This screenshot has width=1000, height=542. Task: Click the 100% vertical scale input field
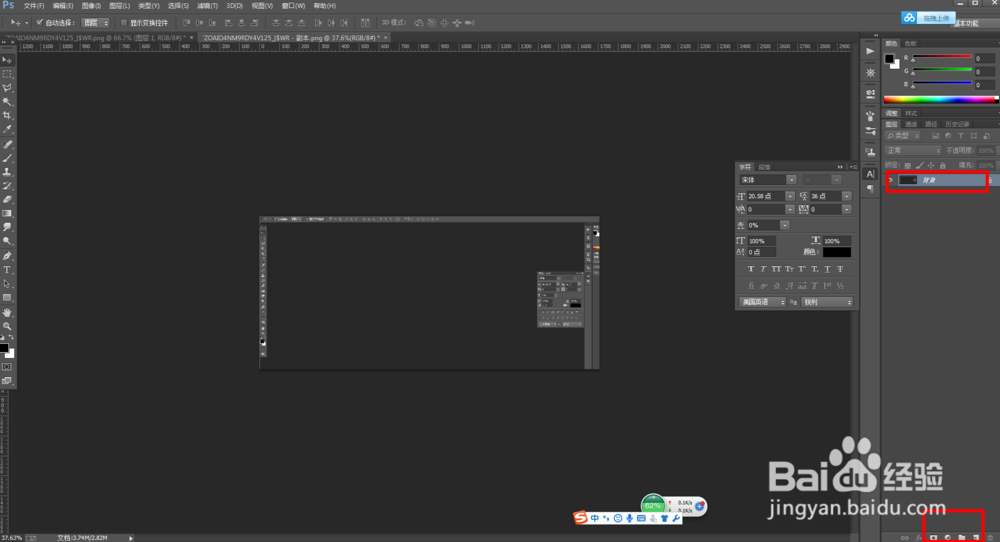(x=763, y=241)
